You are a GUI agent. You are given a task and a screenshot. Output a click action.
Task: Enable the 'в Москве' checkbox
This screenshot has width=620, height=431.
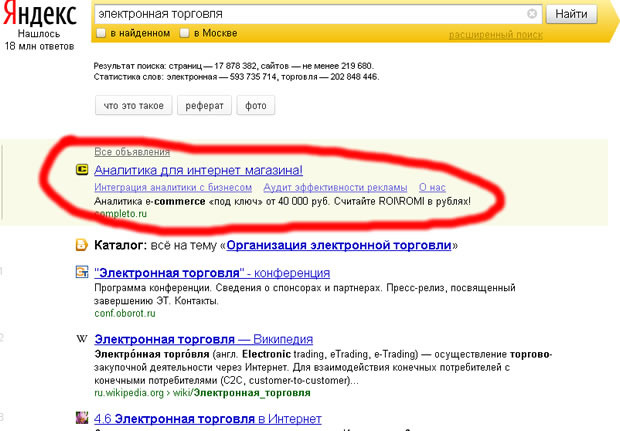184,33
